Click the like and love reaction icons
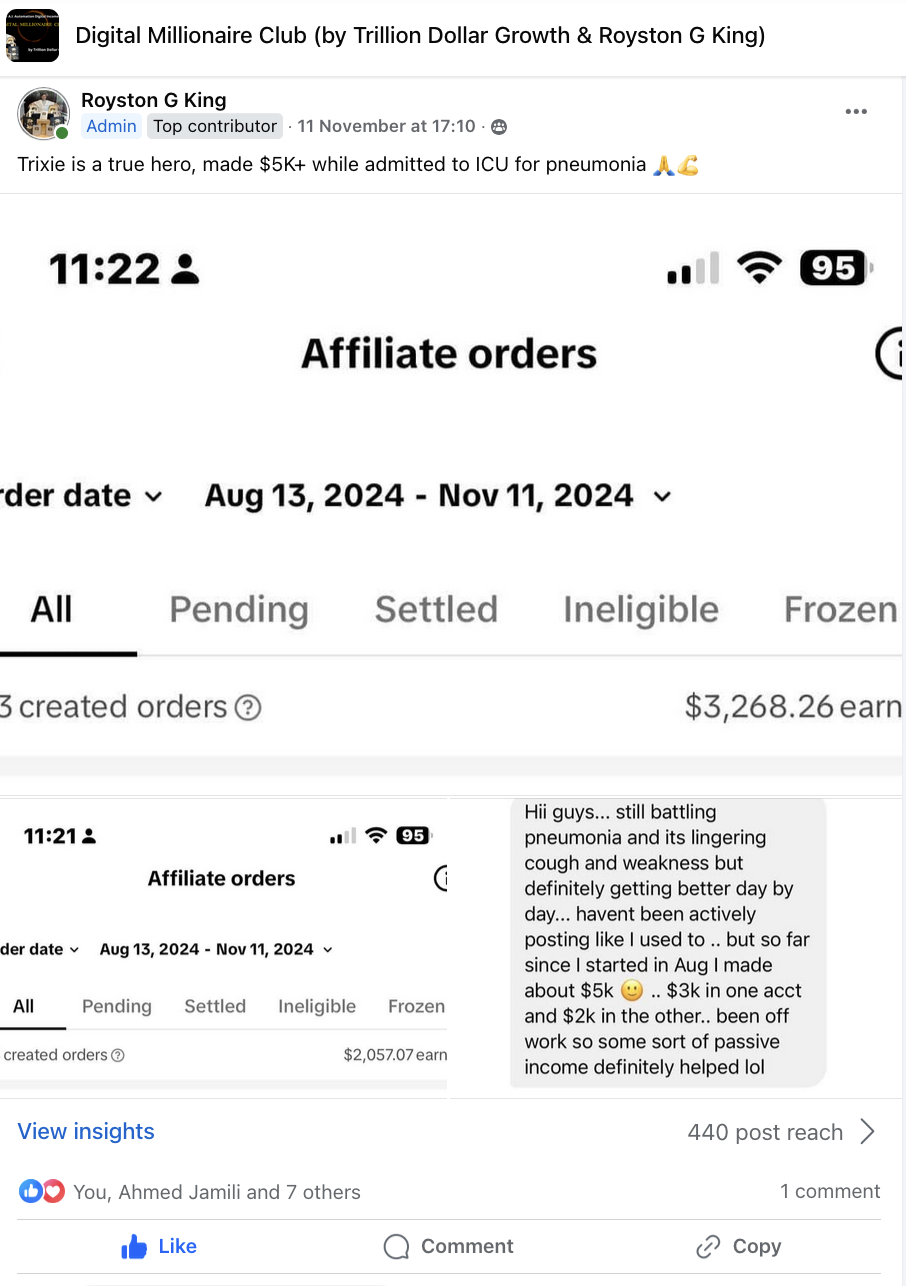This screenshot has width=906, height=1286. [x=42, y=1192]
